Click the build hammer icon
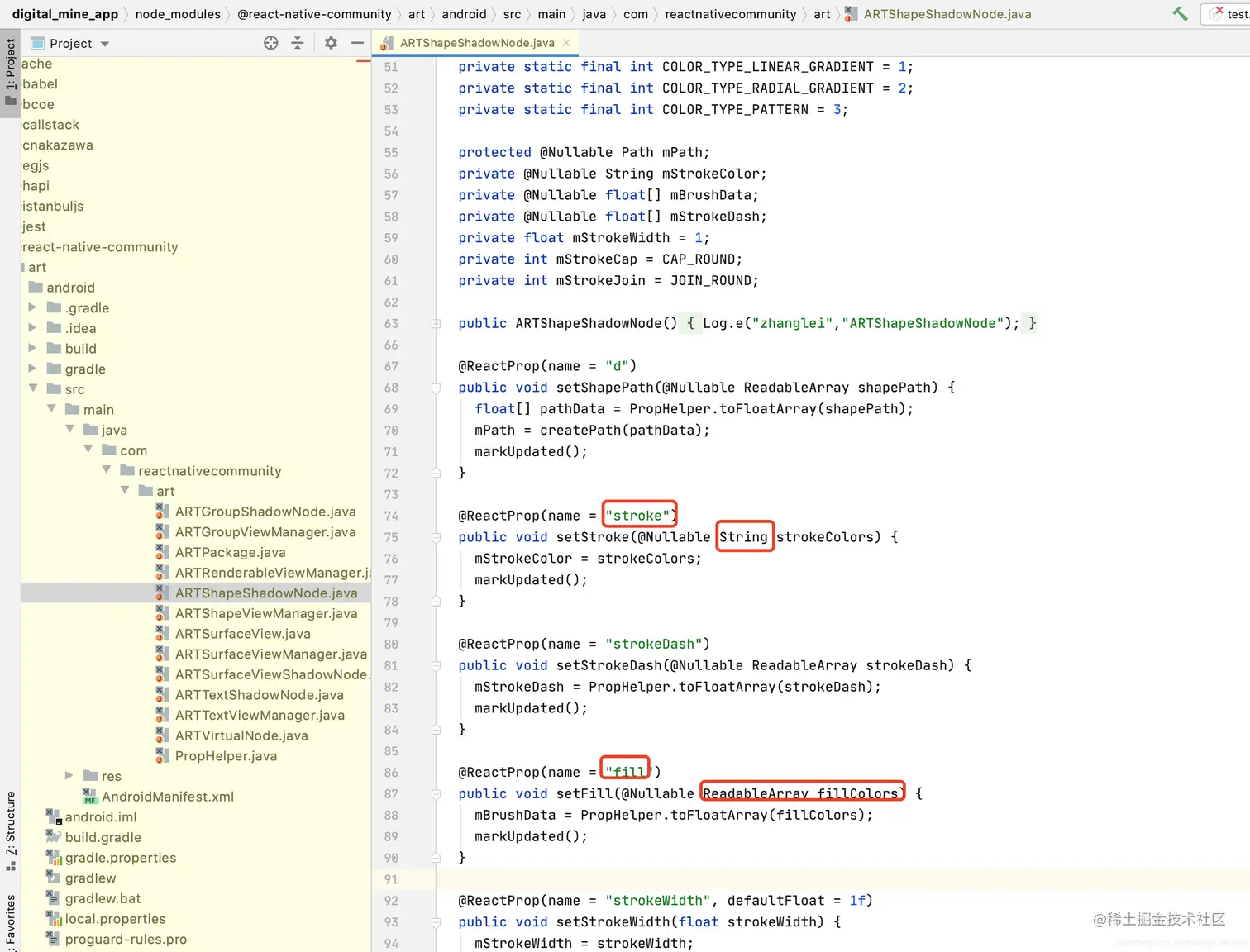Image resolution: width=1250 pixels, height=952 pixels. pyautogui.click(x=1180, y=14)
